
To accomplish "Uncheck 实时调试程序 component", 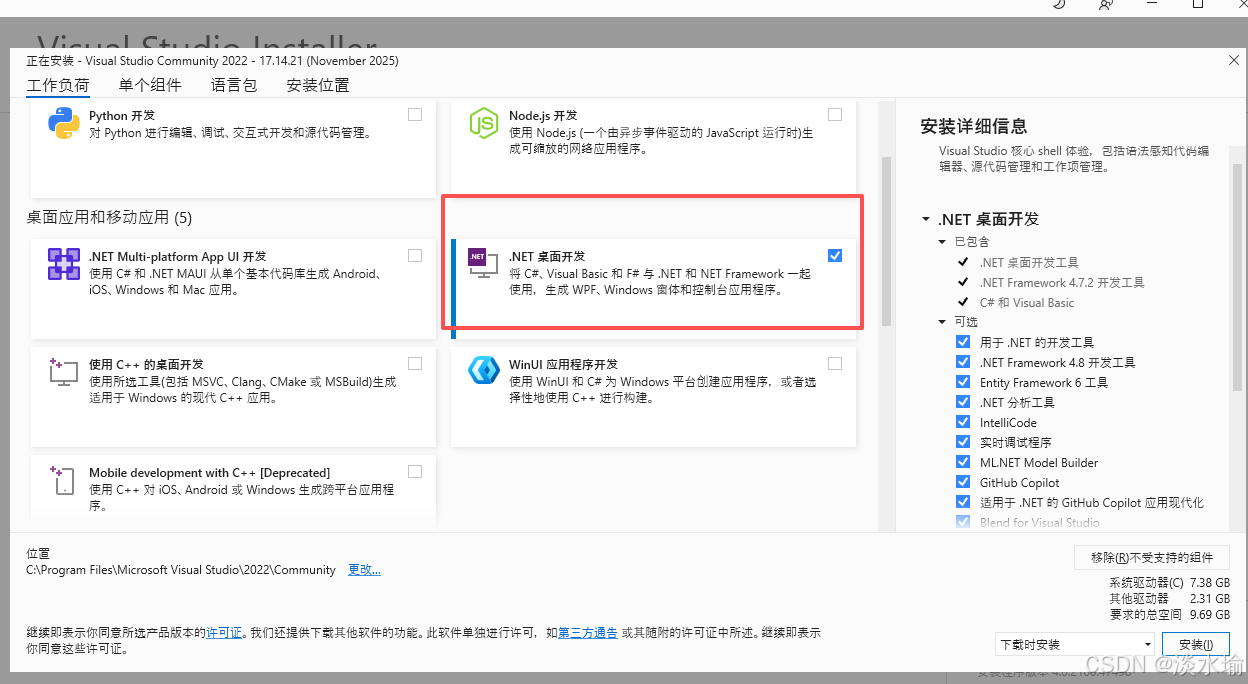I will [x=963, y=442].
